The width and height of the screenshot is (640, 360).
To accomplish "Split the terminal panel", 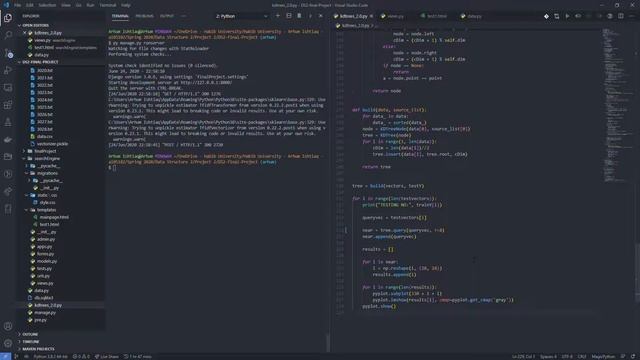I will click(289, 16).
